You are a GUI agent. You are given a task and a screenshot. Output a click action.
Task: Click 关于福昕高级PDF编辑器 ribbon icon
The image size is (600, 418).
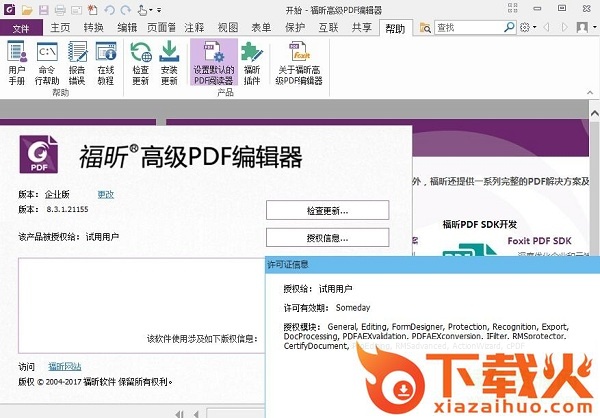pos(299,64)
